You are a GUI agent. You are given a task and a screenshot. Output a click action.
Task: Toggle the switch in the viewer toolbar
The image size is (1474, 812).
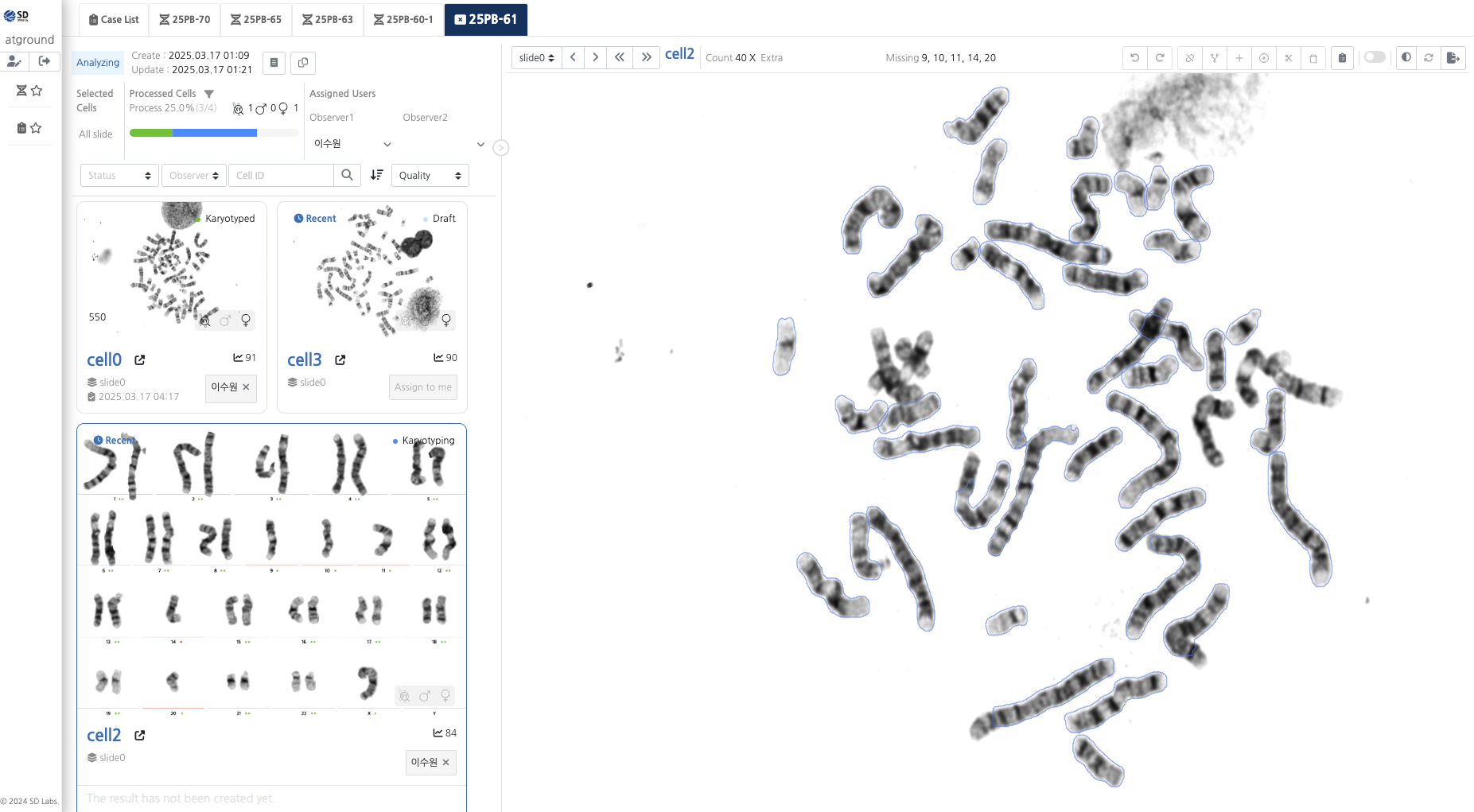click(x=1374, y=57)
